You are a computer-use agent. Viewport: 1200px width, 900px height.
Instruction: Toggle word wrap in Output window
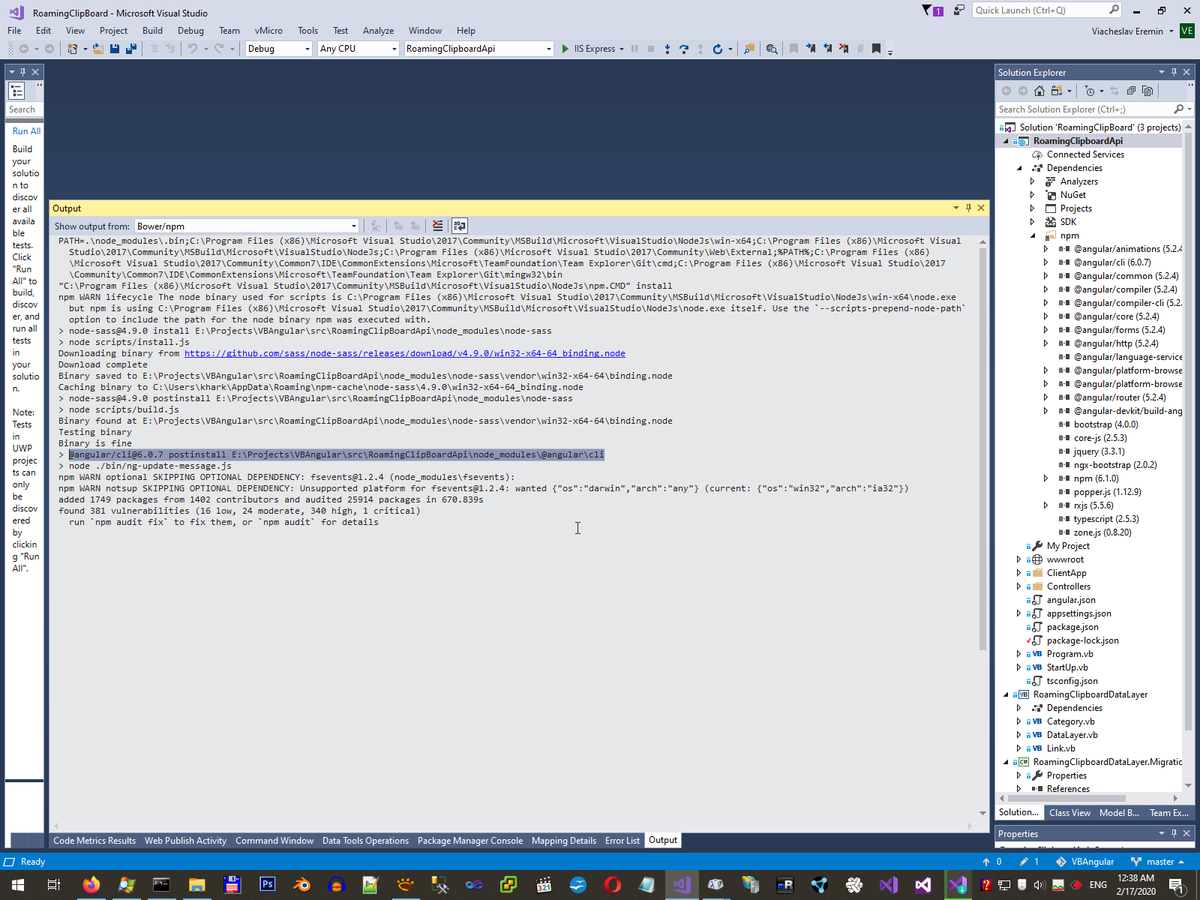(460, 226)
